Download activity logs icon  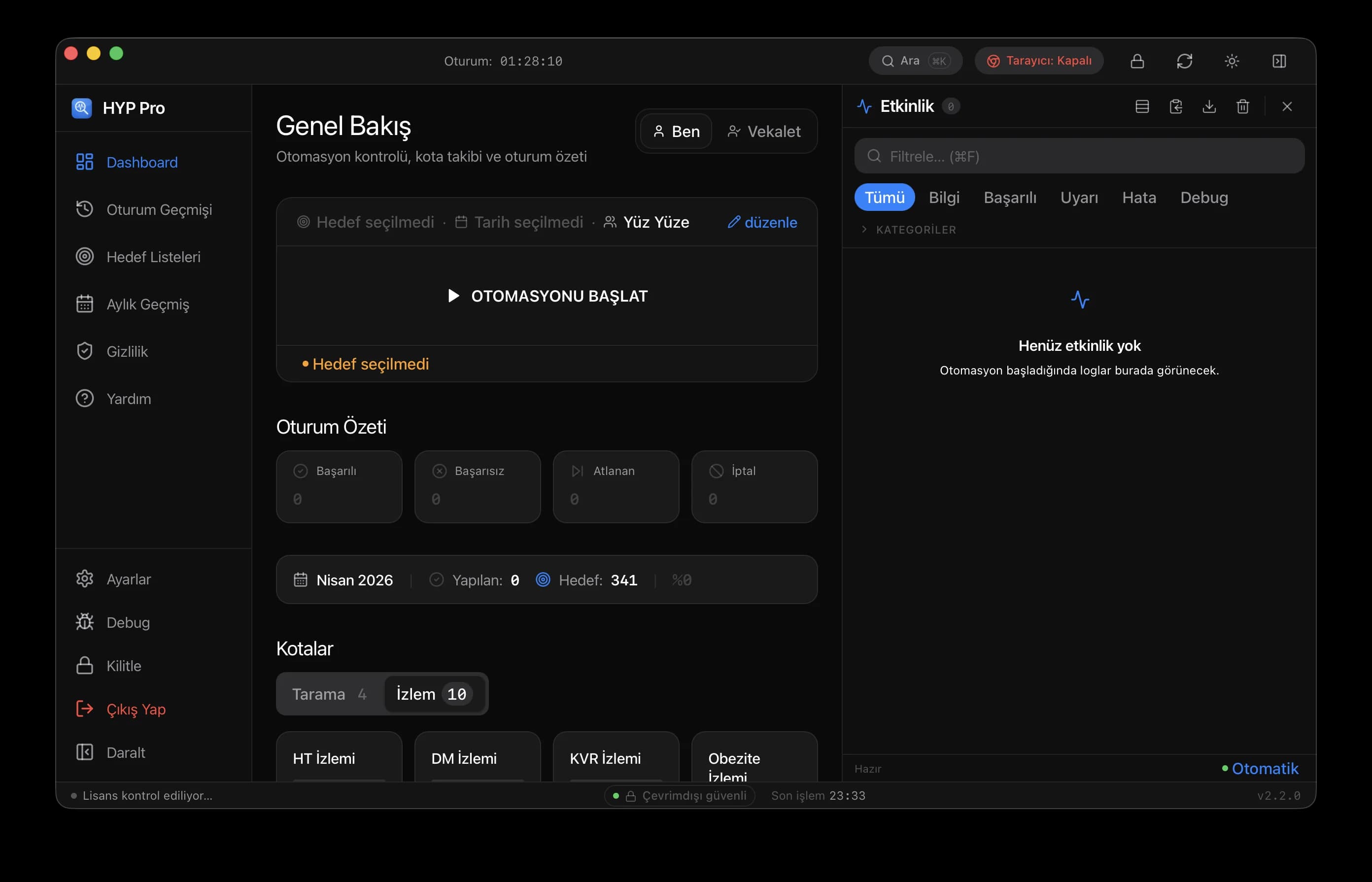1209,106
